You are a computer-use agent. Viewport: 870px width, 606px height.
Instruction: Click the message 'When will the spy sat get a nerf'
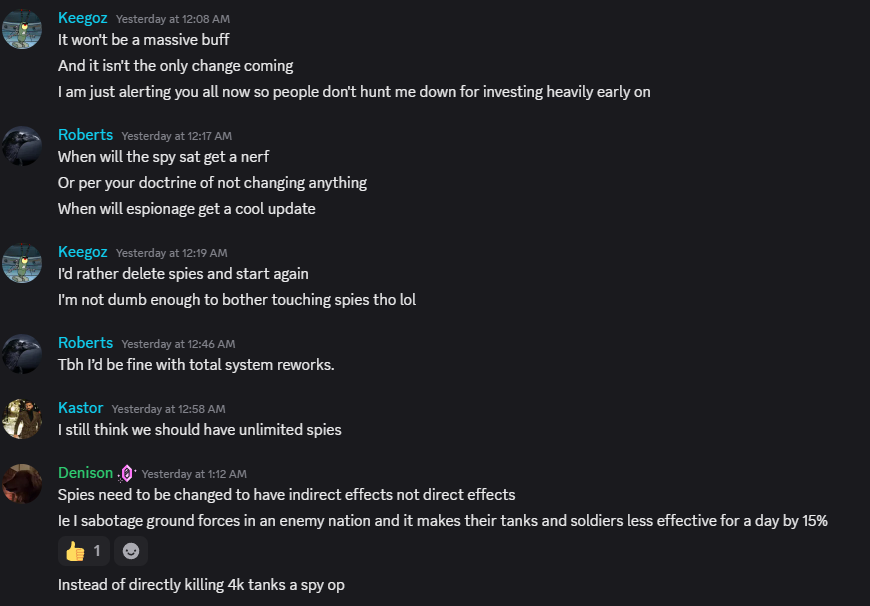[x=164, y=157]
